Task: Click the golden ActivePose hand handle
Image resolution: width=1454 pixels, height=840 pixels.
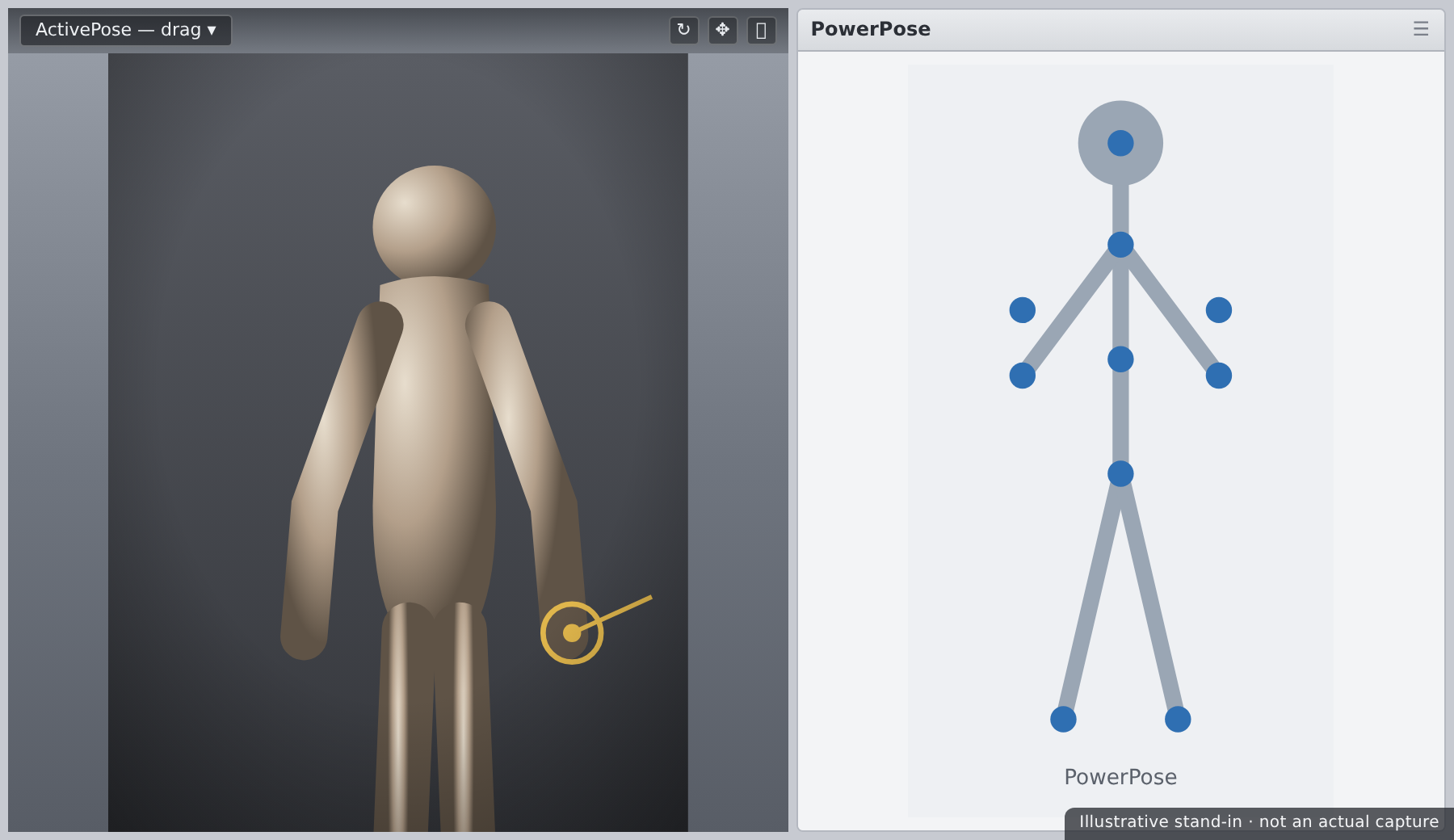Action: point(572,633)
